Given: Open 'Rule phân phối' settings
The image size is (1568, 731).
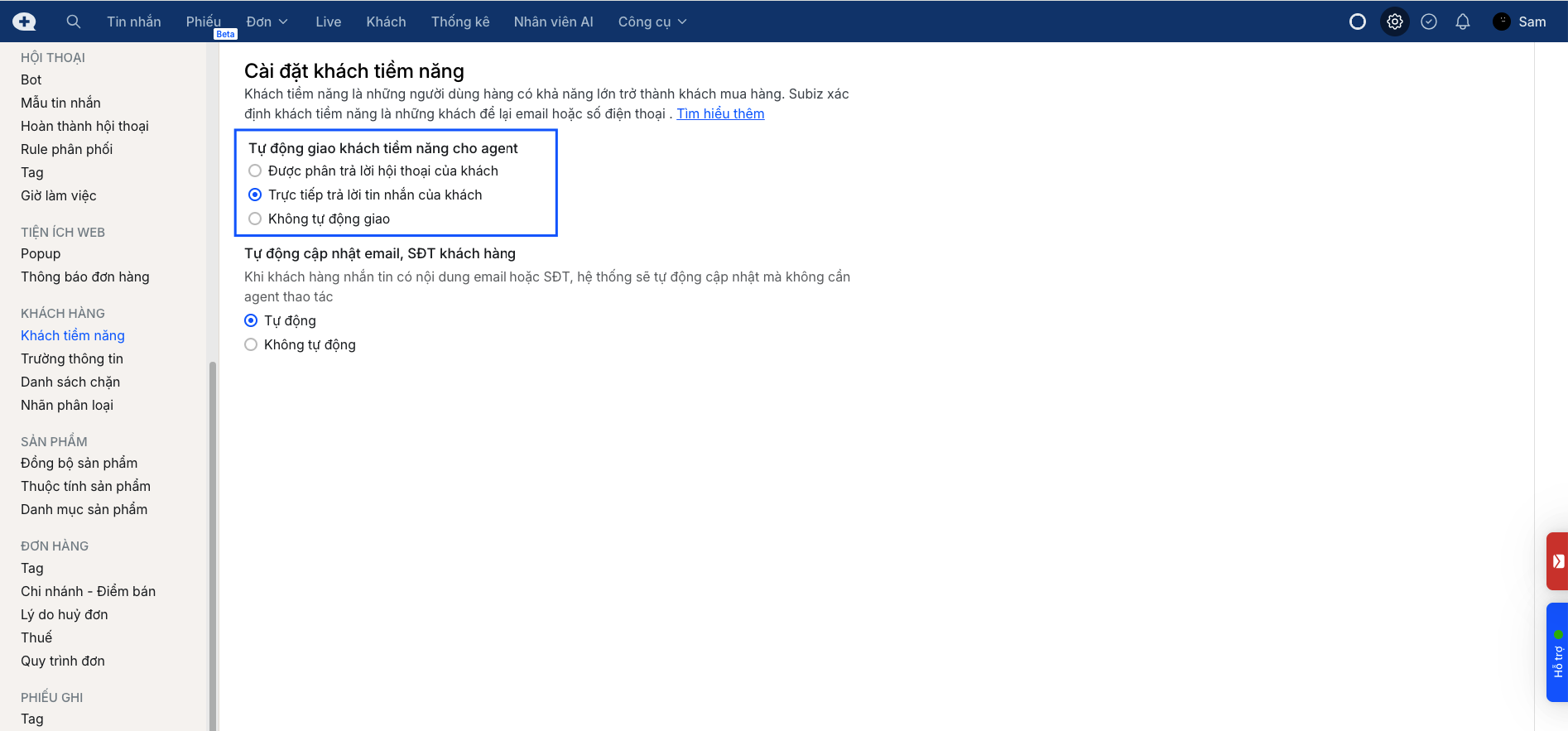Looking at the screenshot, I should click(x=66, y=149).
